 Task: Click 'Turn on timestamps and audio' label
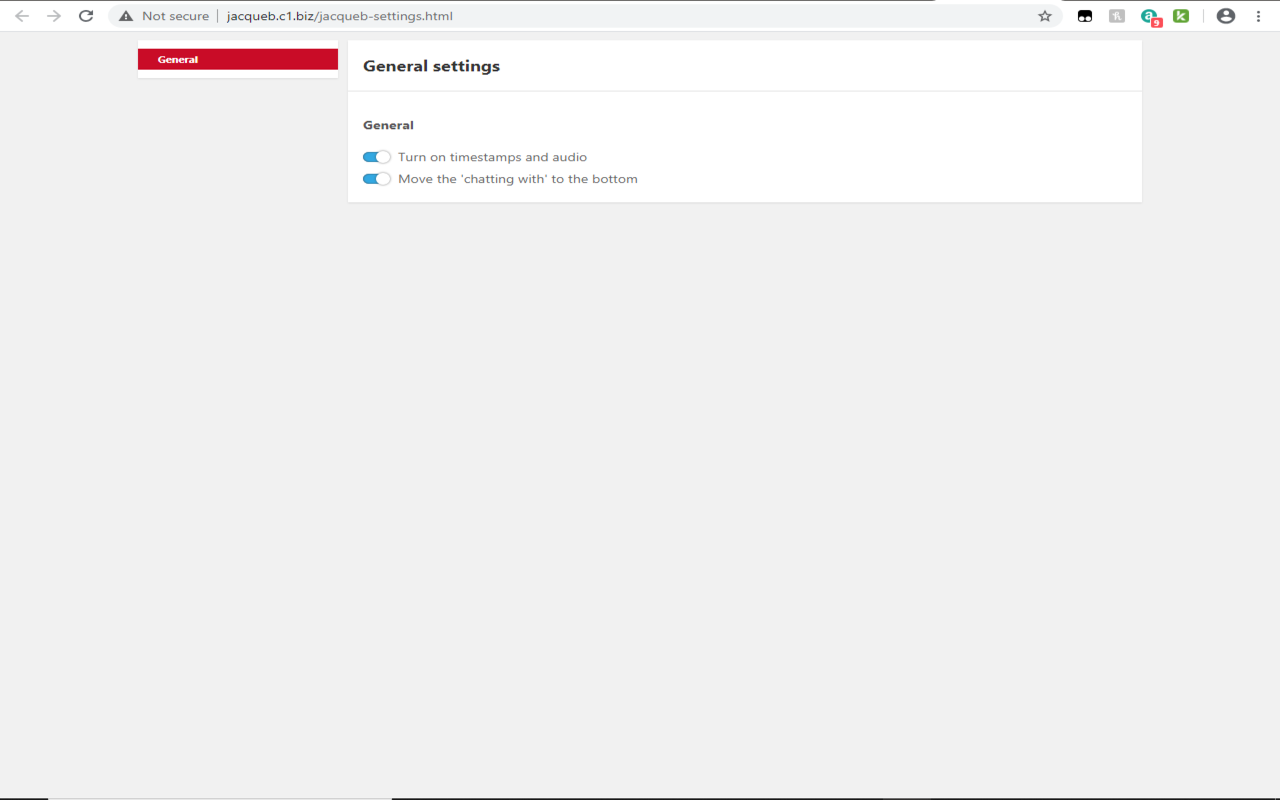[492, 157]
